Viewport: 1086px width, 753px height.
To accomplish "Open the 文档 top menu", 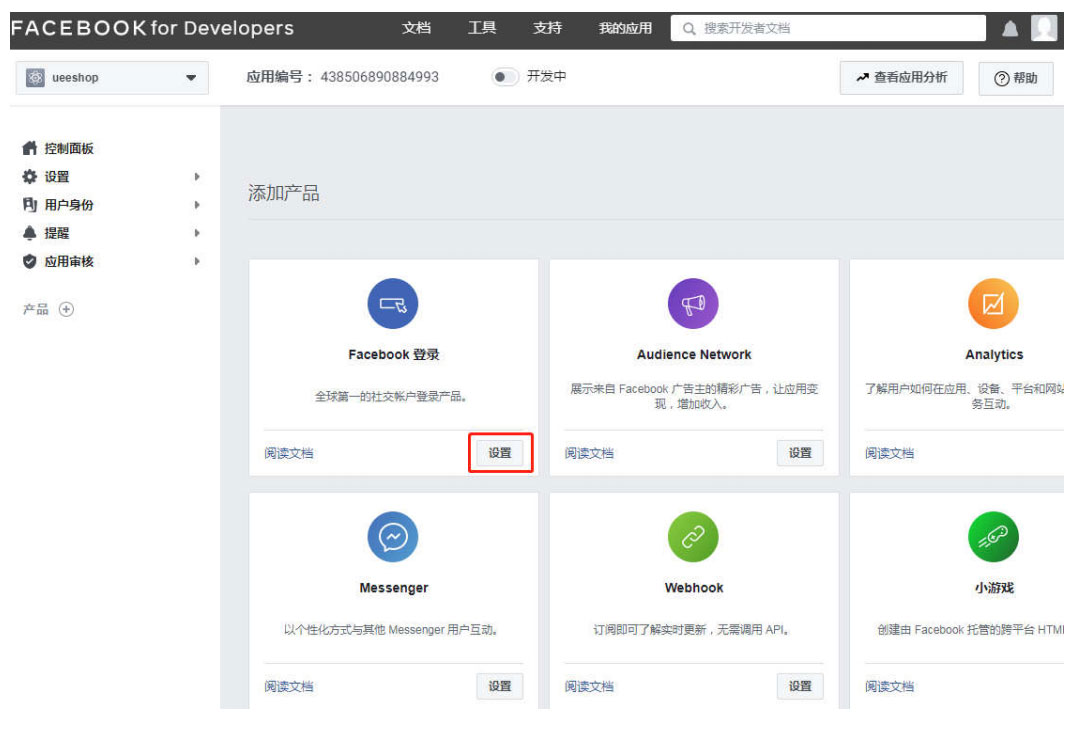I will coord(416,28).
